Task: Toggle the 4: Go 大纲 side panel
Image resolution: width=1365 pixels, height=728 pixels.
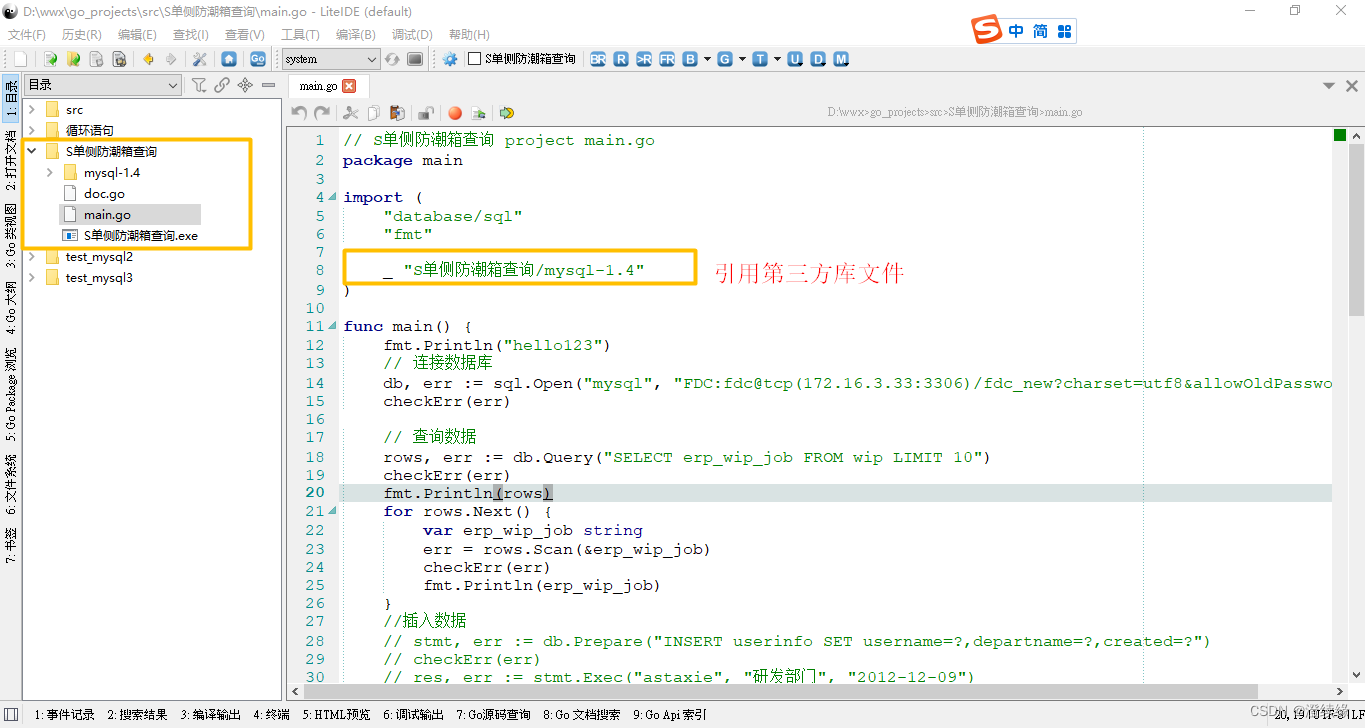Action: pyautogui.click(x=11, y=308)
